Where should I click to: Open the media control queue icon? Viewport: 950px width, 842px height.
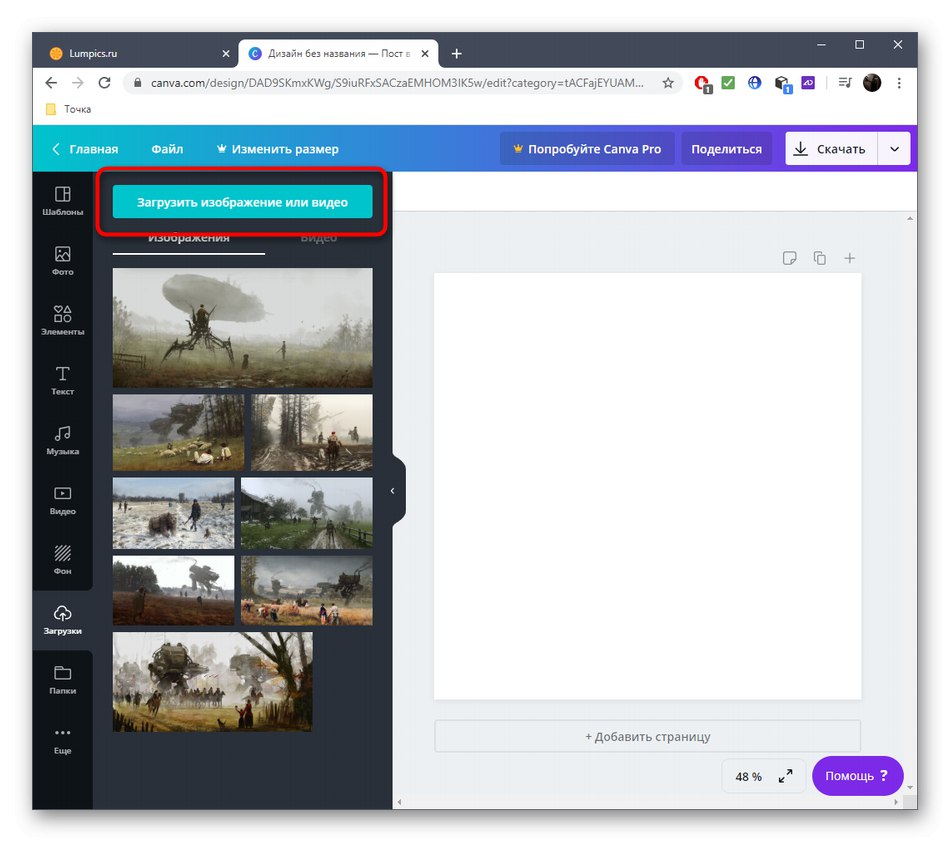pyautogui.click(x=845, y=82)
